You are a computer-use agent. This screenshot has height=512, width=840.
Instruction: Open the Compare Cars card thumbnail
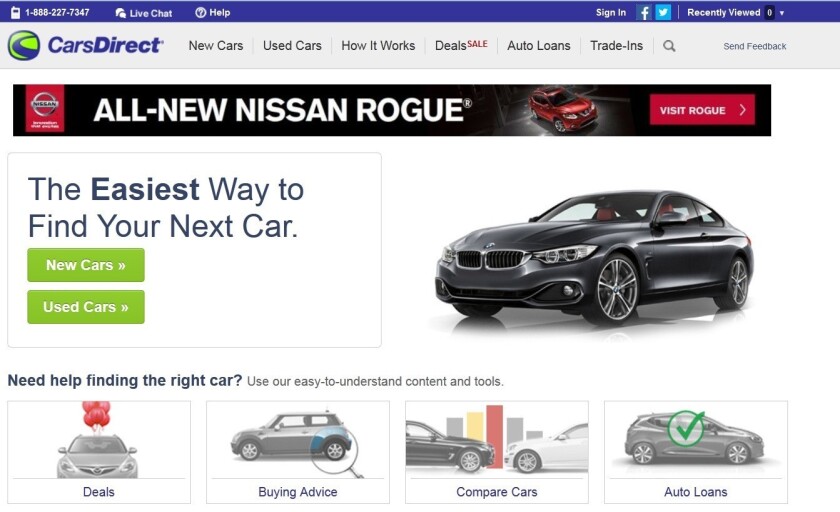click(497, 438)
